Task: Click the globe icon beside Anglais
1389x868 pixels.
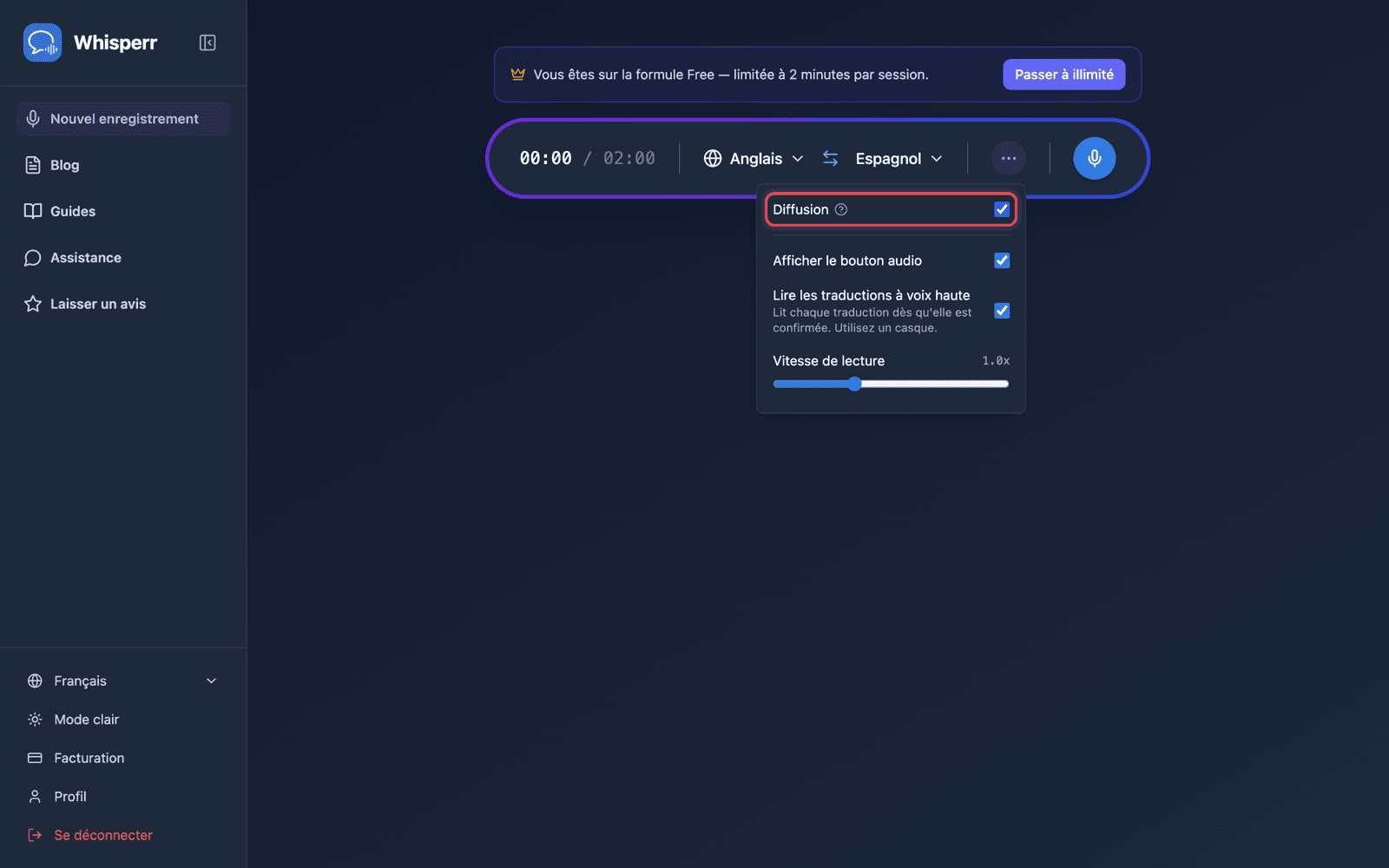Action: point(713,159)
